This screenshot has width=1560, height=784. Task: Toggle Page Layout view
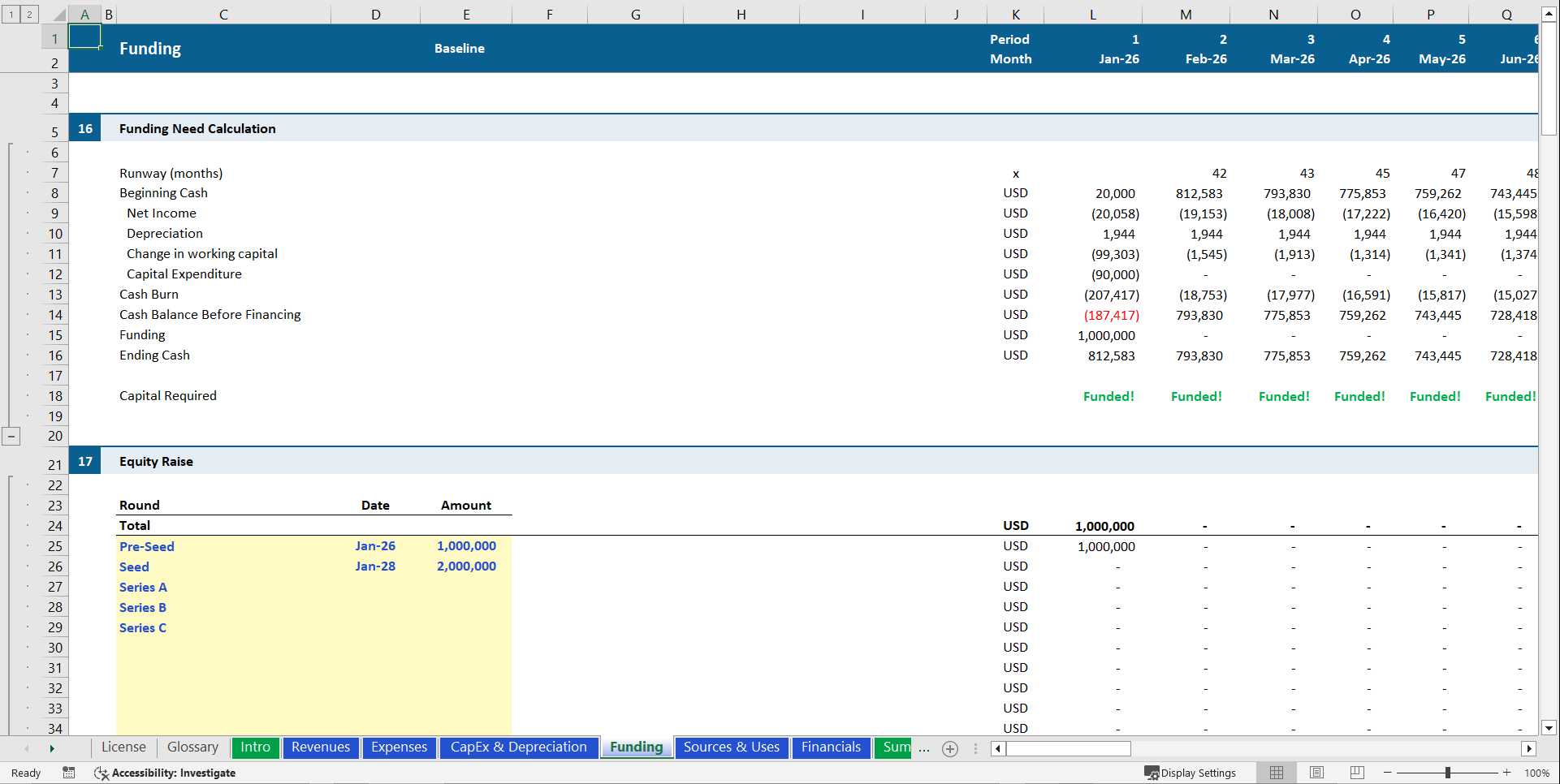pos(1316,773)
